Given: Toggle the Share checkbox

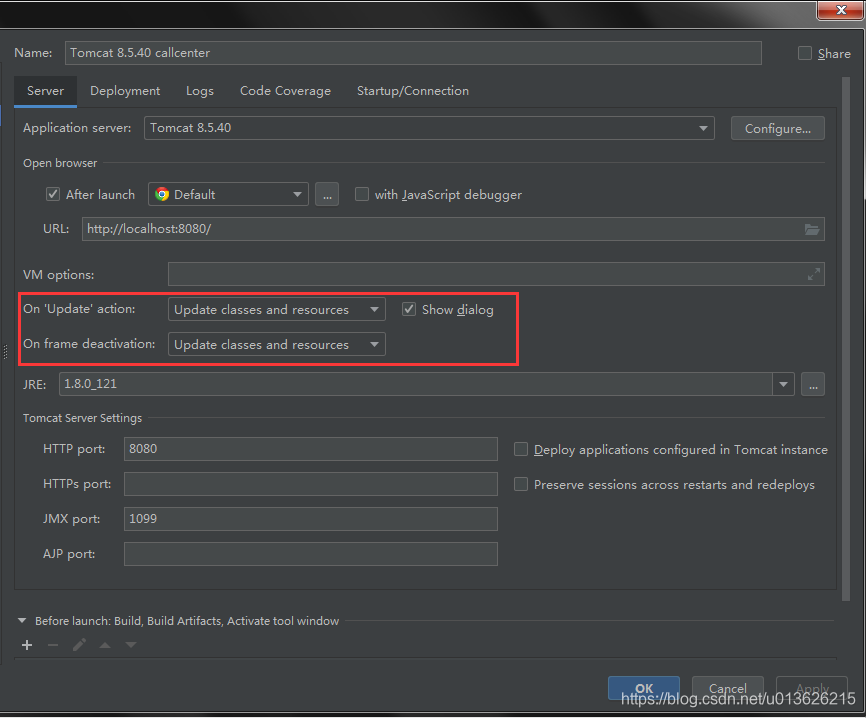Looking at the screenshot, I should [x=805, y=53].
